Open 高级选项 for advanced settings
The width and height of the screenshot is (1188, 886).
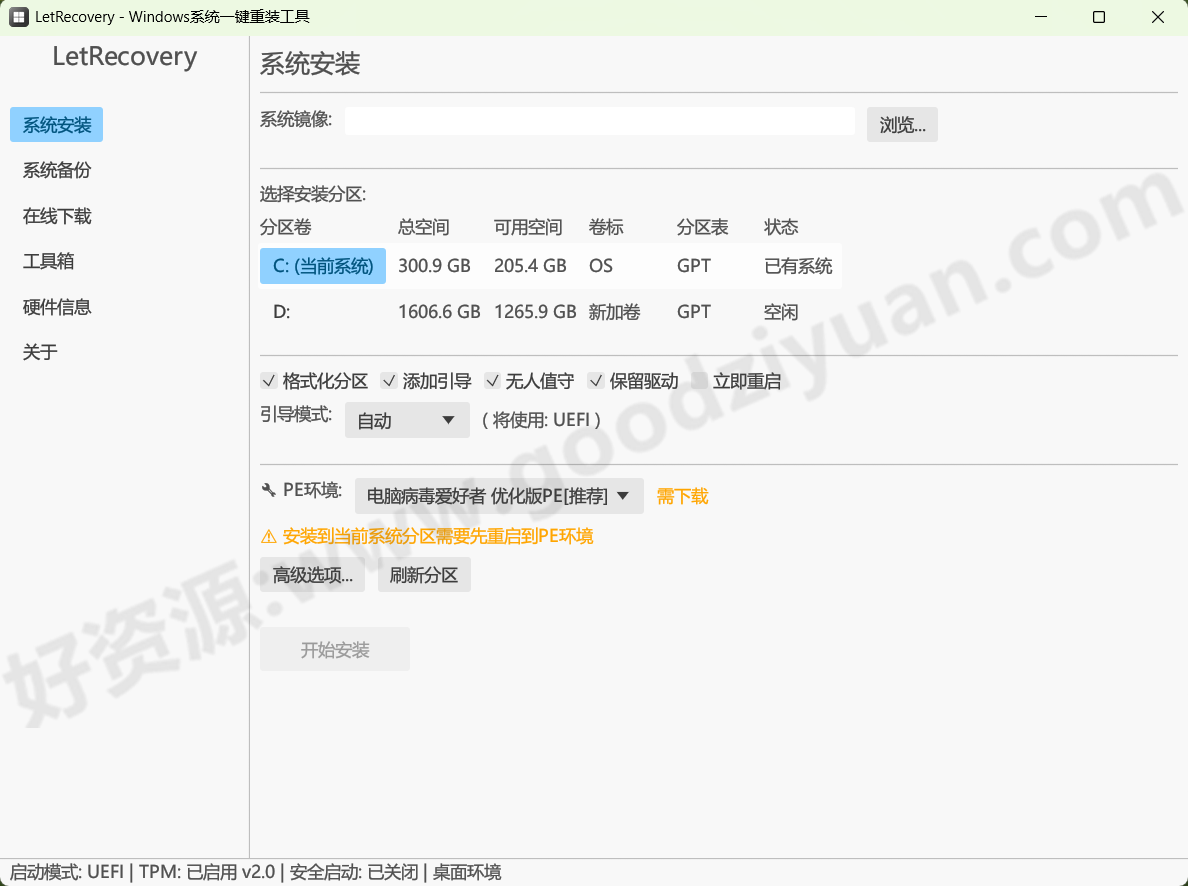point(312,574)
